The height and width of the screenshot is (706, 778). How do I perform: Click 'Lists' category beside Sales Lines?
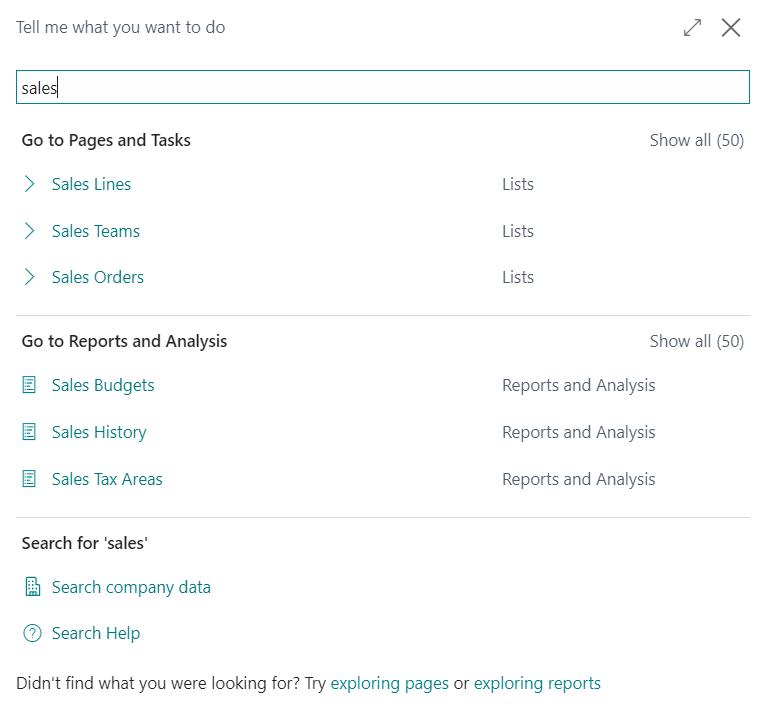[518, 184]
